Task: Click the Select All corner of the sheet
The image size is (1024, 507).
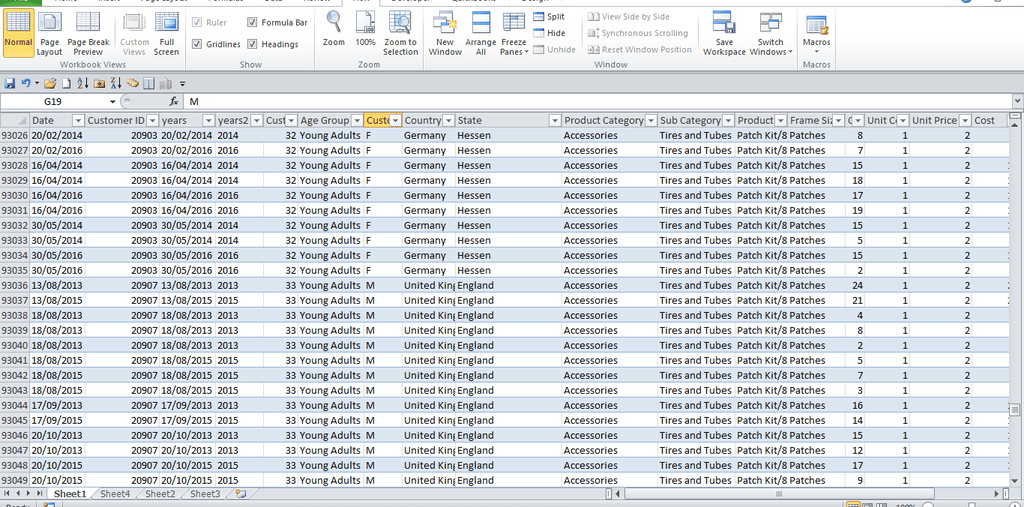Action: (x=15, y=120)
